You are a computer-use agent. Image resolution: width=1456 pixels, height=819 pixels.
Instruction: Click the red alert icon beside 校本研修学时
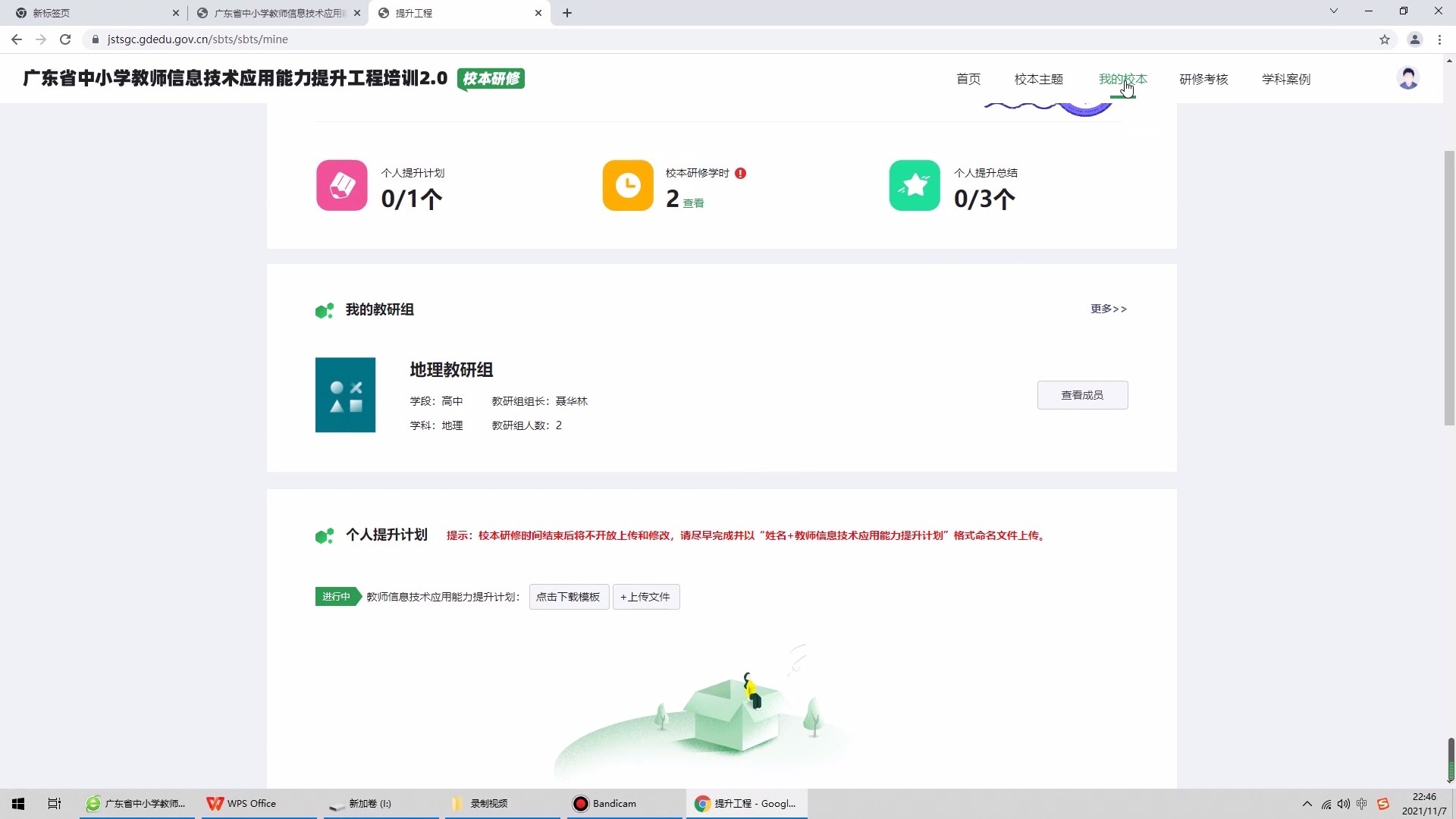(741, 173)
